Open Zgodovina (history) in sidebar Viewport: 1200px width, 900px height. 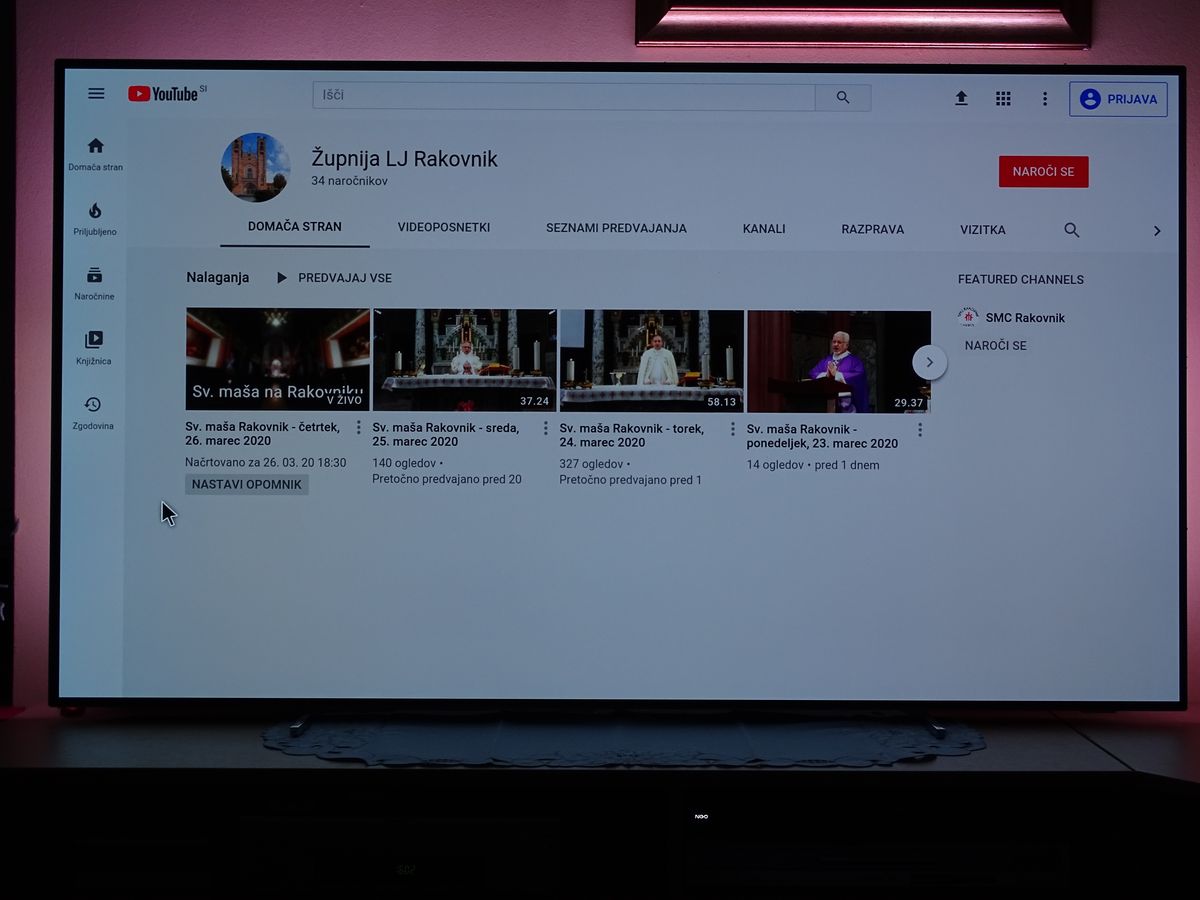click(x=93, y=413)
